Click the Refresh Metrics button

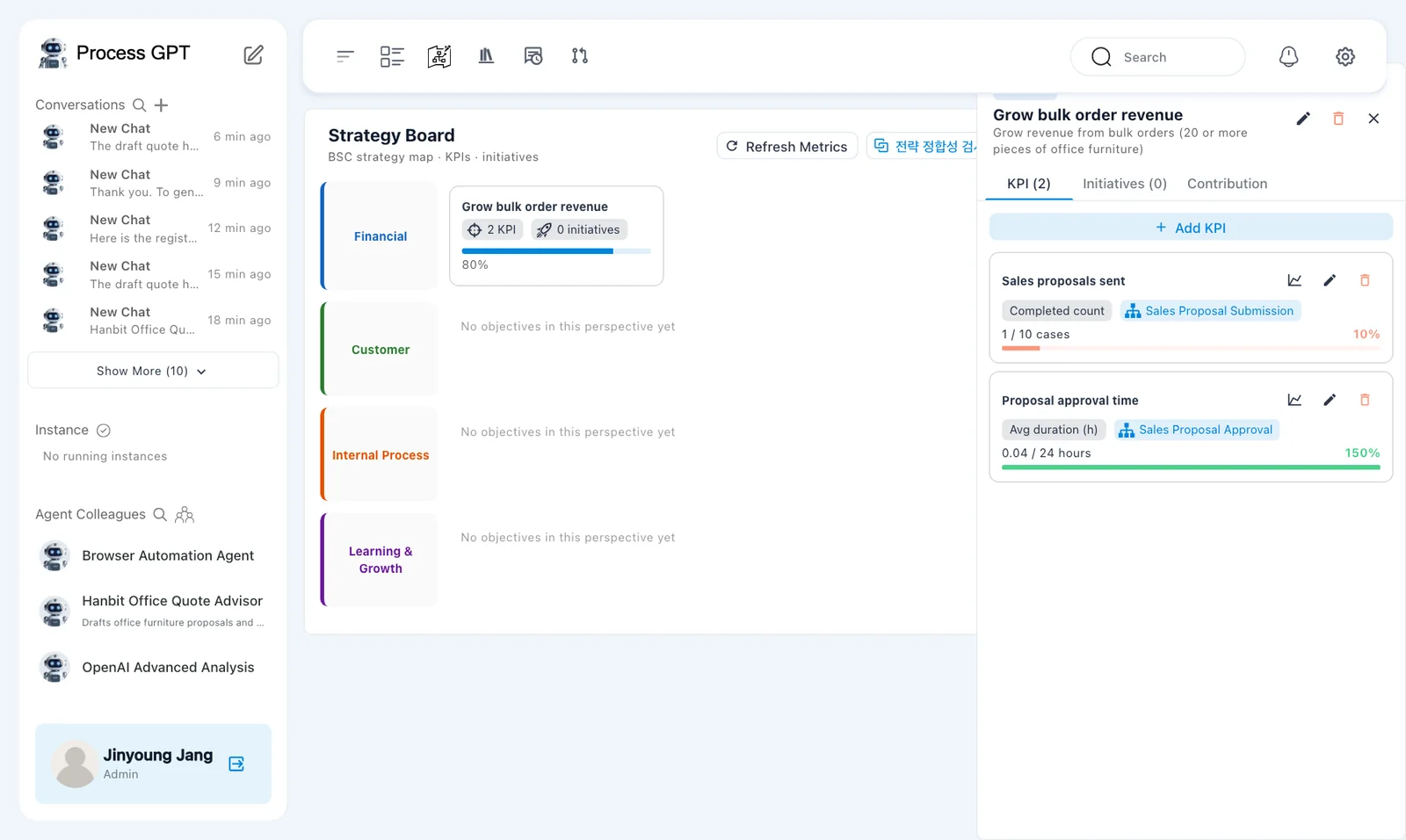(787, 147)
